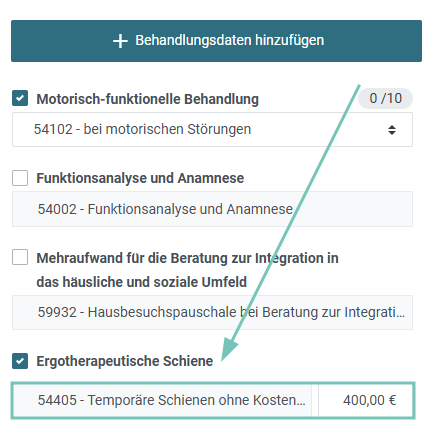
Task: Click the up-down arrows icon in the 54102 dropdown
Action: coord(392,130)
